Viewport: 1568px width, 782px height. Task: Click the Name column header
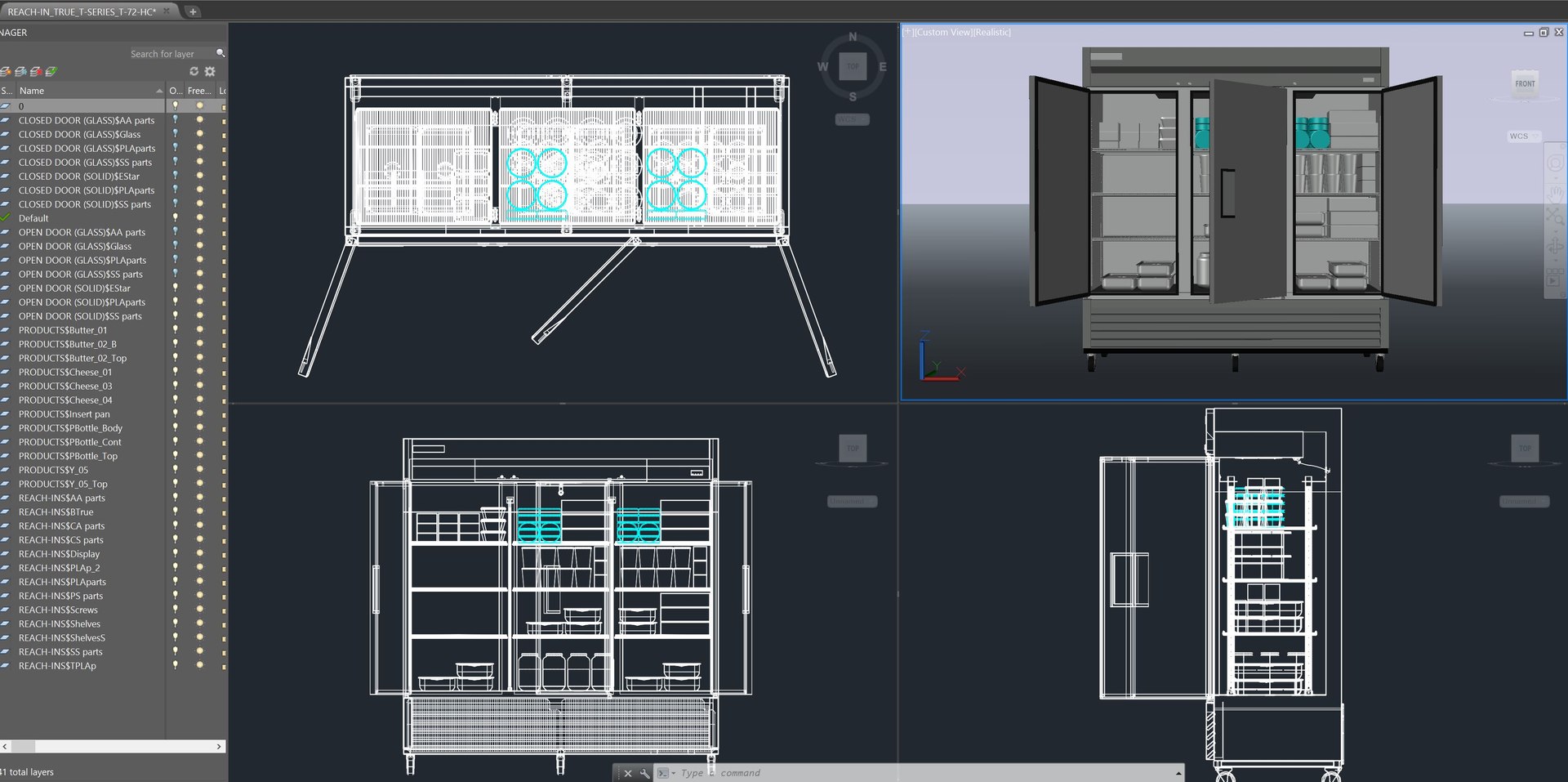click(91, 91)
